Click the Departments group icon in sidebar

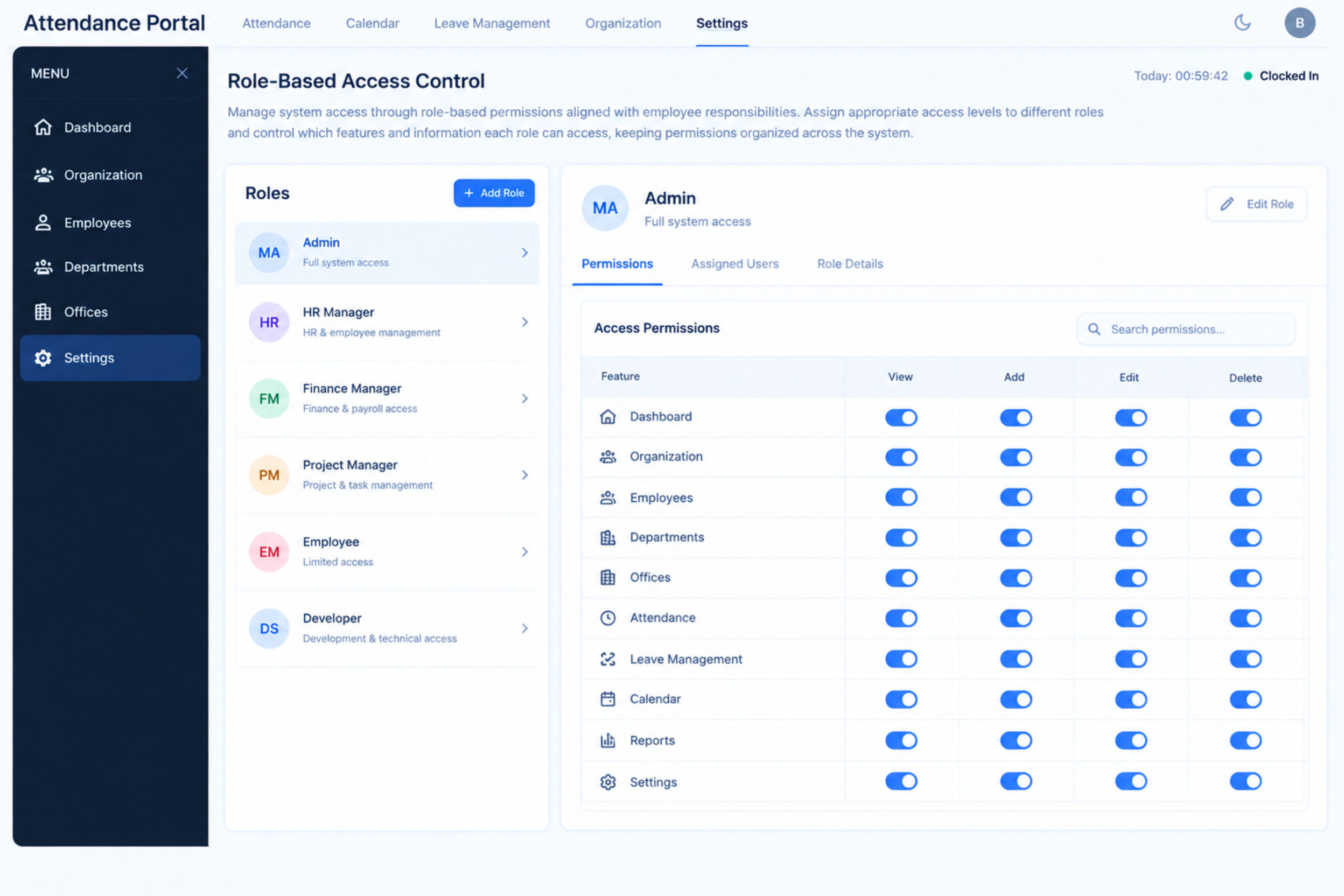pyautogui.click(x=43, y=267)
